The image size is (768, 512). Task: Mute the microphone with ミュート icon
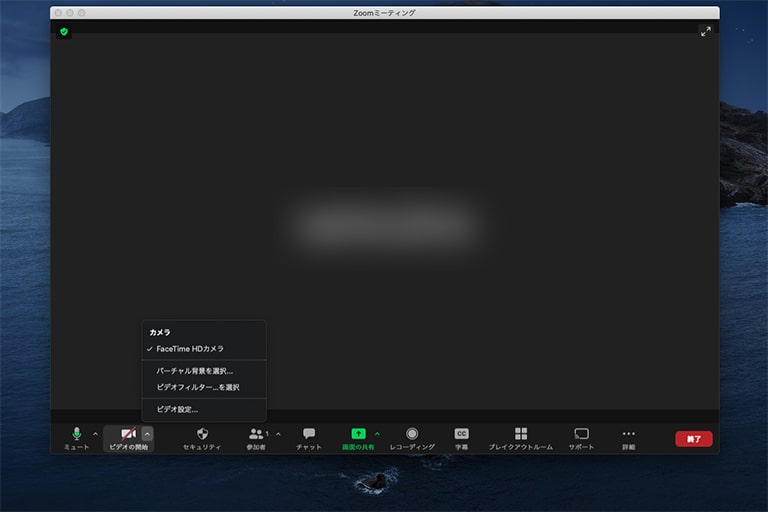click(x=77, y=434)
